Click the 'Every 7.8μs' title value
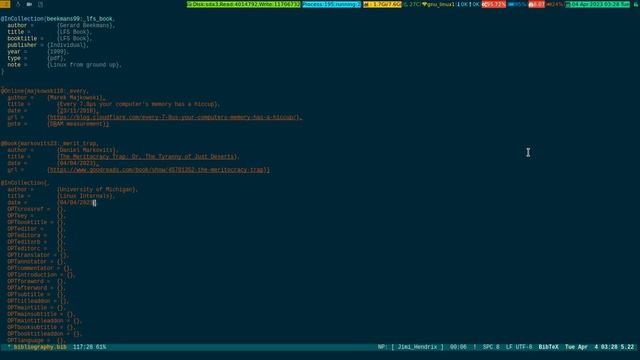 pyautogui.click(x=138, y=104)
